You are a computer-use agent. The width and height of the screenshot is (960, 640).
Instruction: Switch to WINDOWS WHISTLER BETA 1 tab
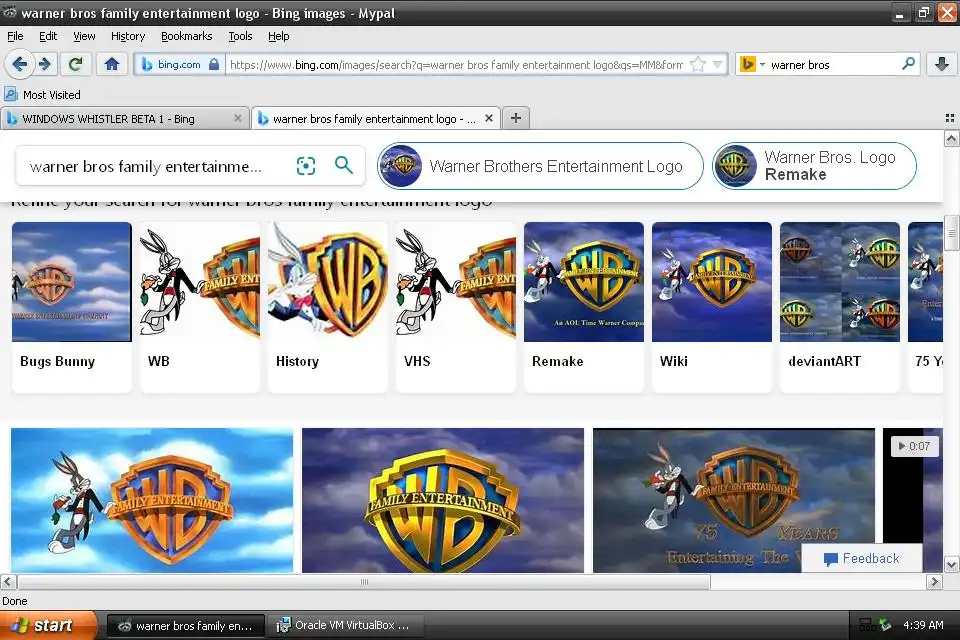tap(116, 119)
